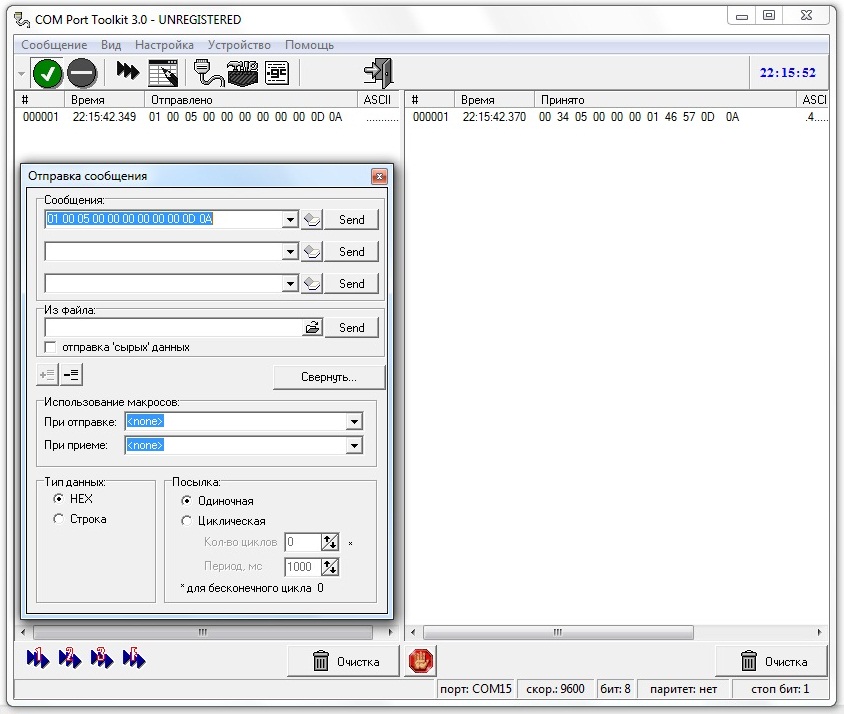Click the green checkmark connect icon
Image resolution: width=844 pixels, height=714 pixels.
click(47, 73)
